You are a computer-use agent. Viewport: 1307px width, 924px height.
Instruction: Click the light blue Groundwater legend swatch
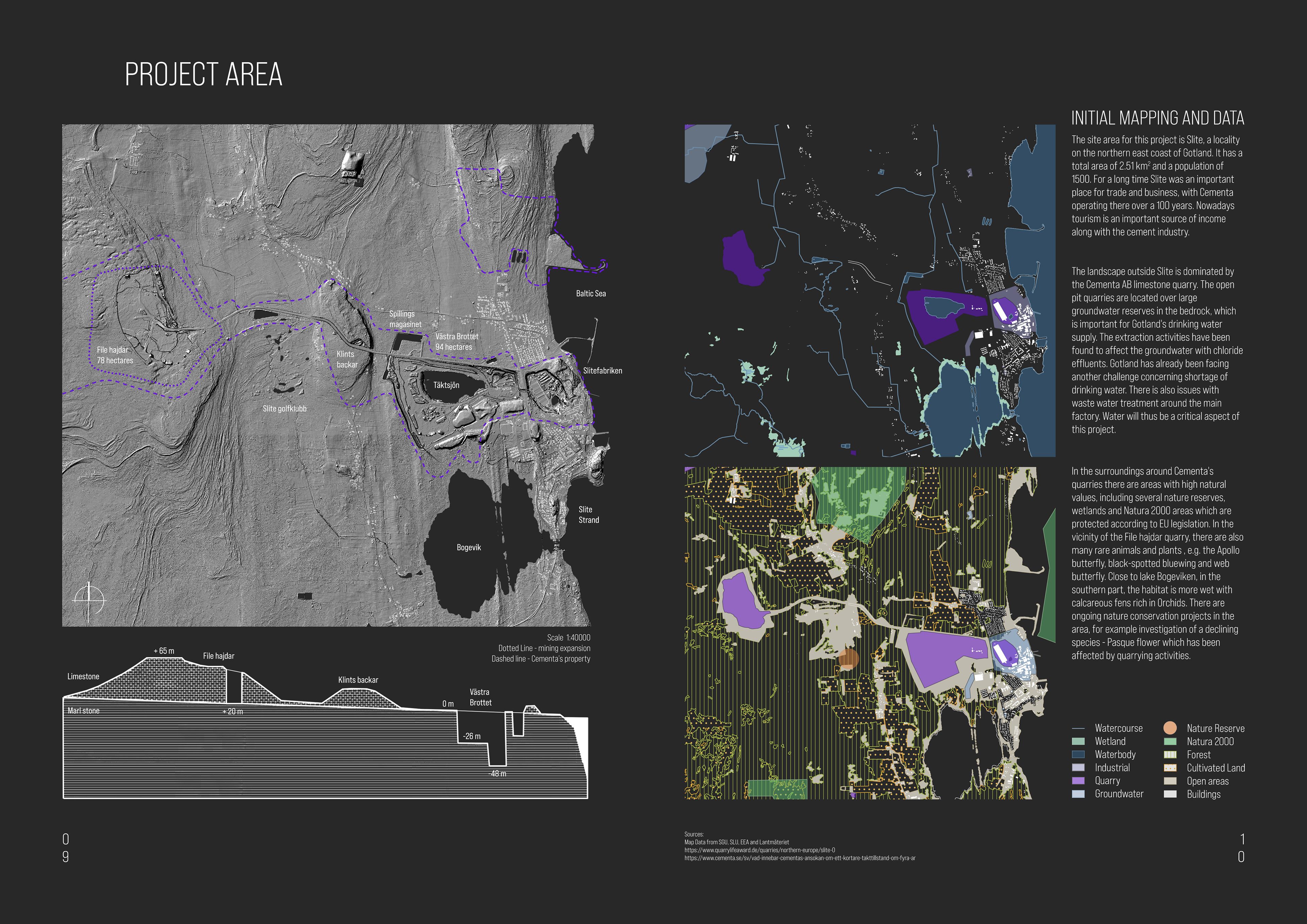click(x=1078, y=794)
